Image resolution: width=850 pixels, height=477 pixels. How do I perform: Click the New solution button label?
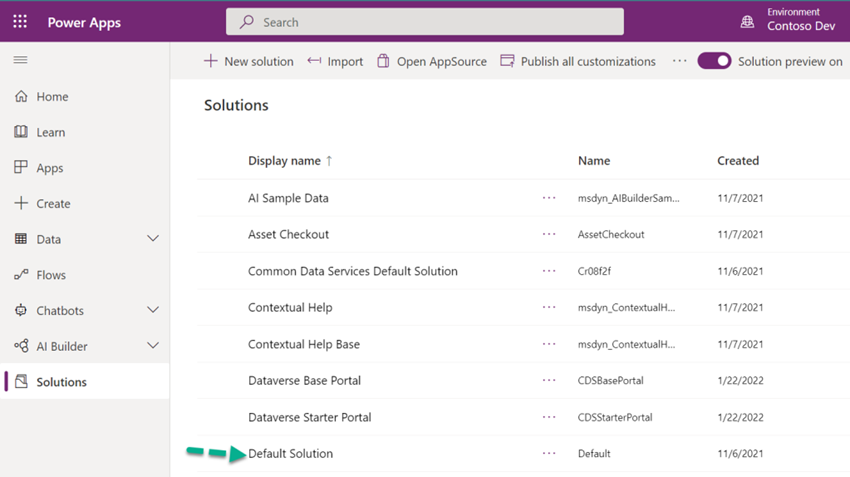pyautogui.click(x=259, y=61)
